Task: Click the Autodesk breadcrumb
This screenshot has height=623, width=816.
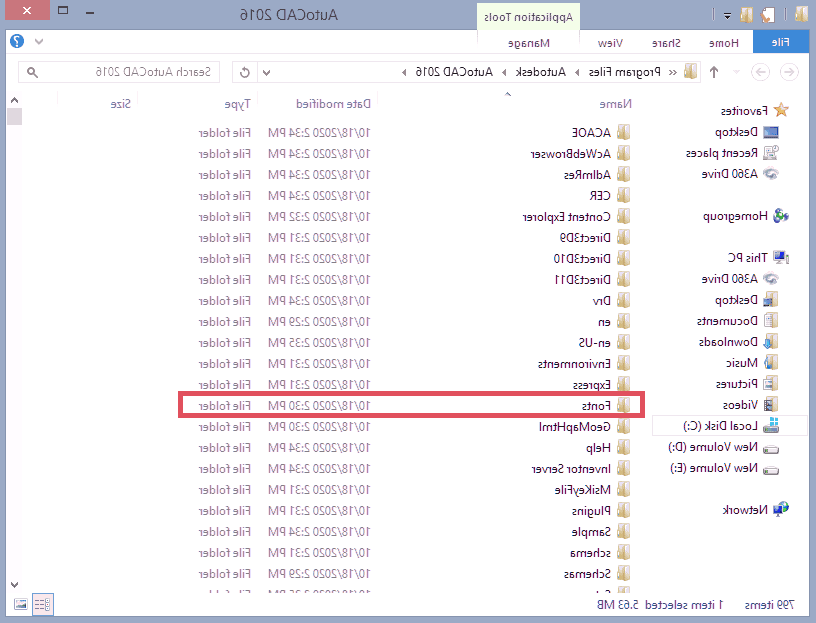Action: (541, 72)
